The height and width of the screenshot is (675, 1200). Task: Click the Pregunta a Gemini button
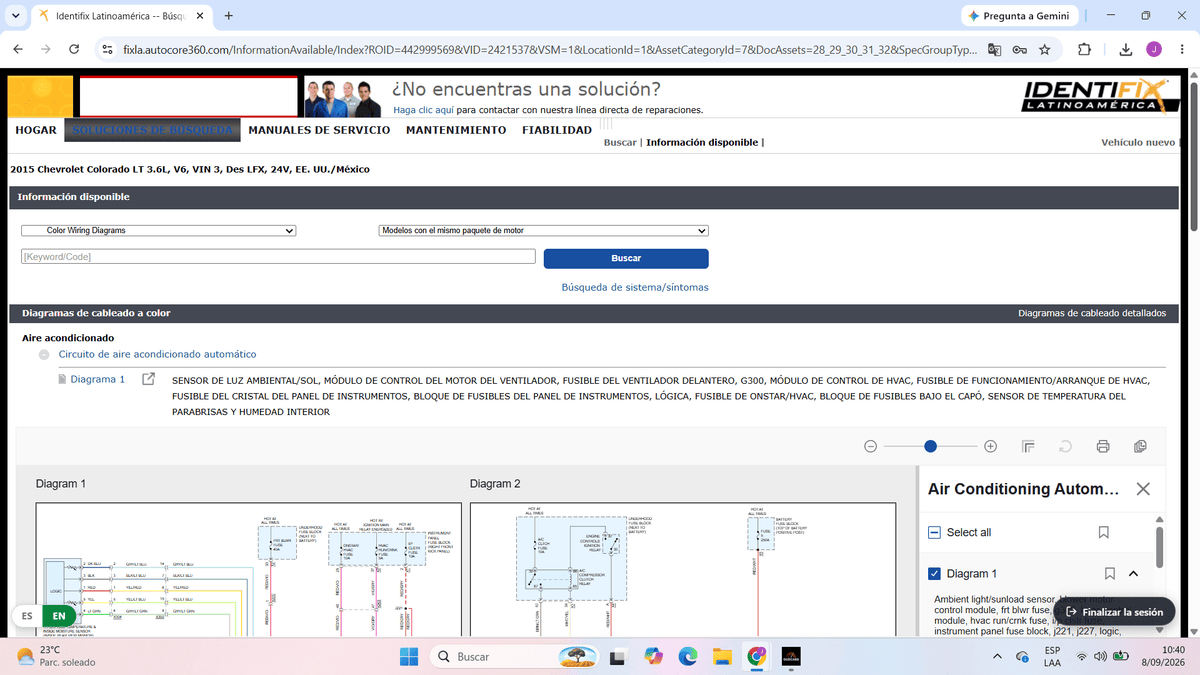[1019, 16]
